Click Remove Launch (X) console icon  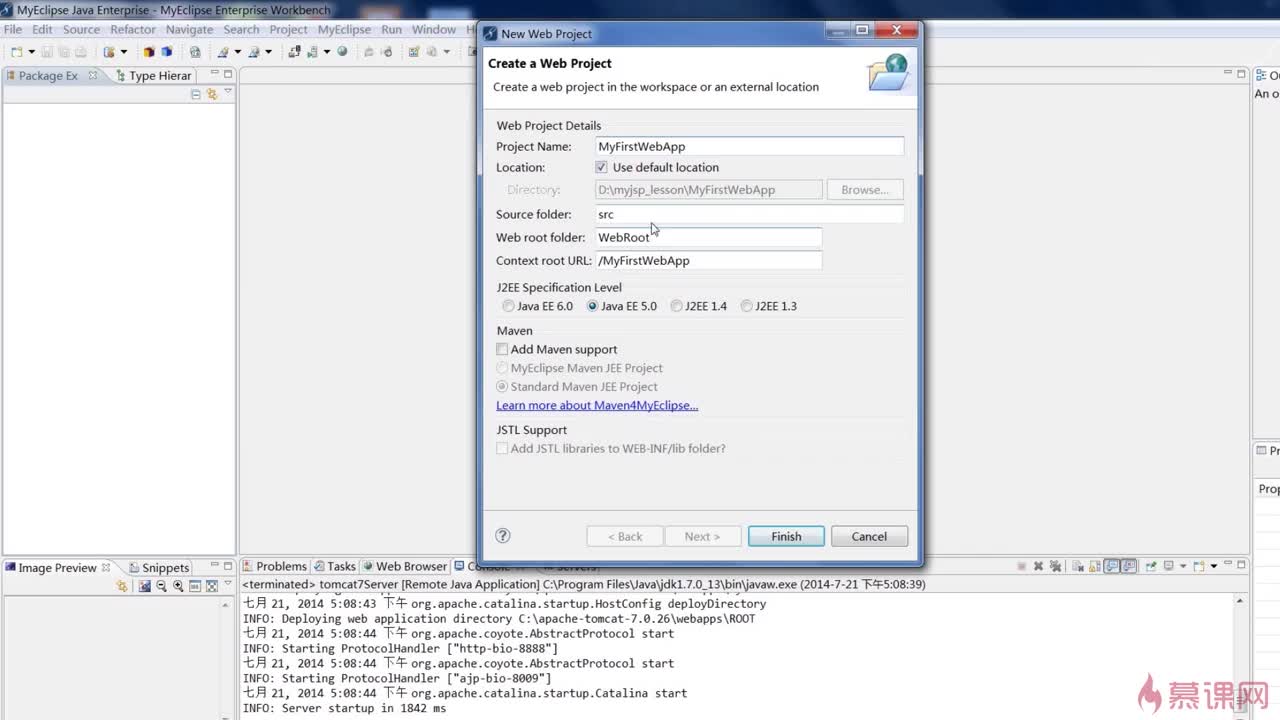[1038, 566]
